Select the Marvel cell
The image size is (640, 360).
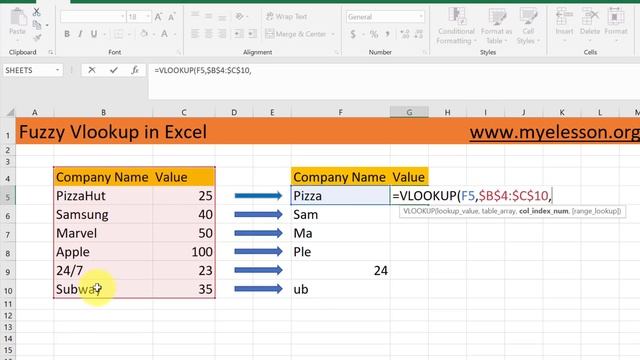(103, 233)
